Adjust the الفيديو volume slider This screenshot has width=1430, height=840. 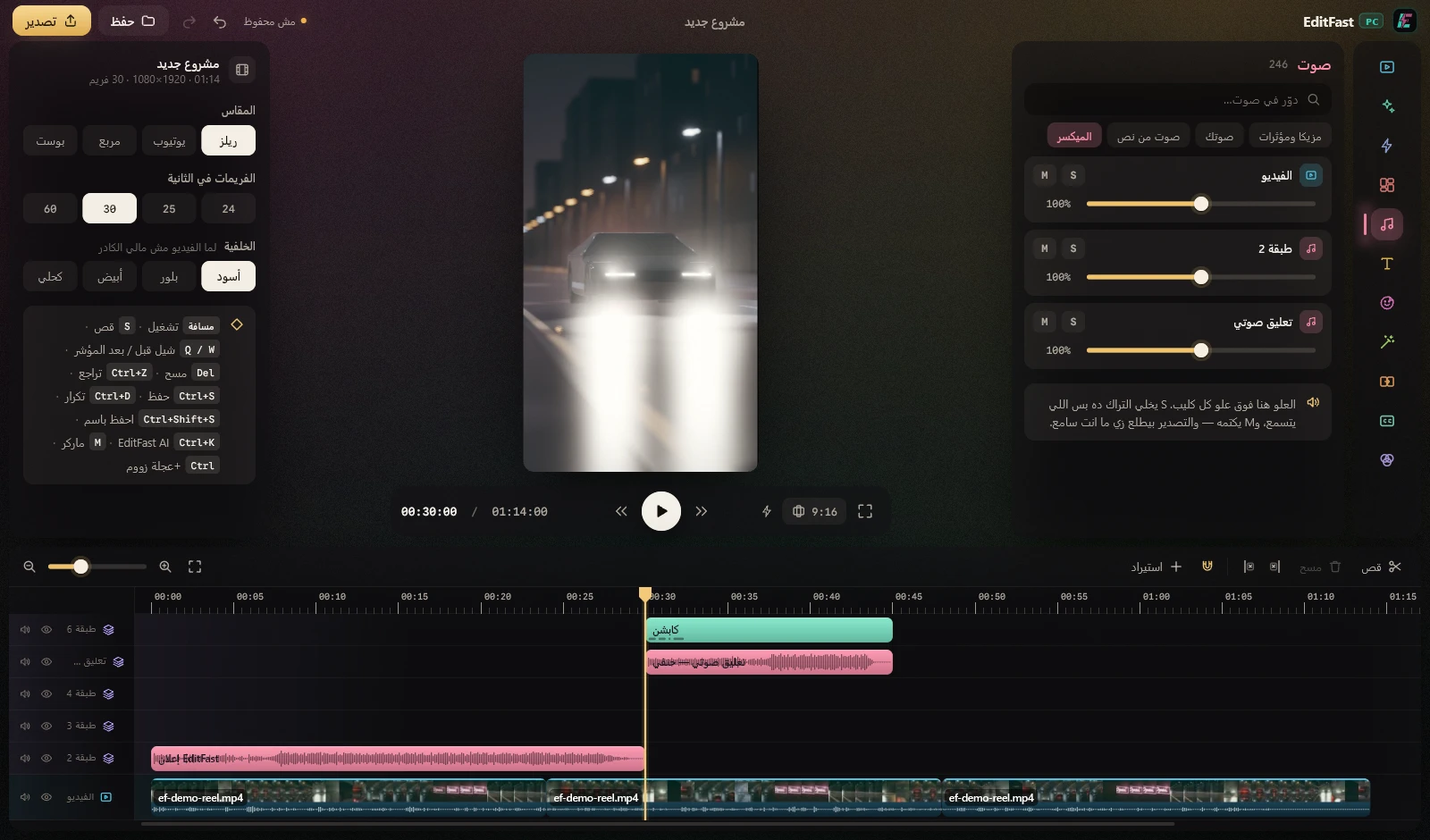[1200, 204]
